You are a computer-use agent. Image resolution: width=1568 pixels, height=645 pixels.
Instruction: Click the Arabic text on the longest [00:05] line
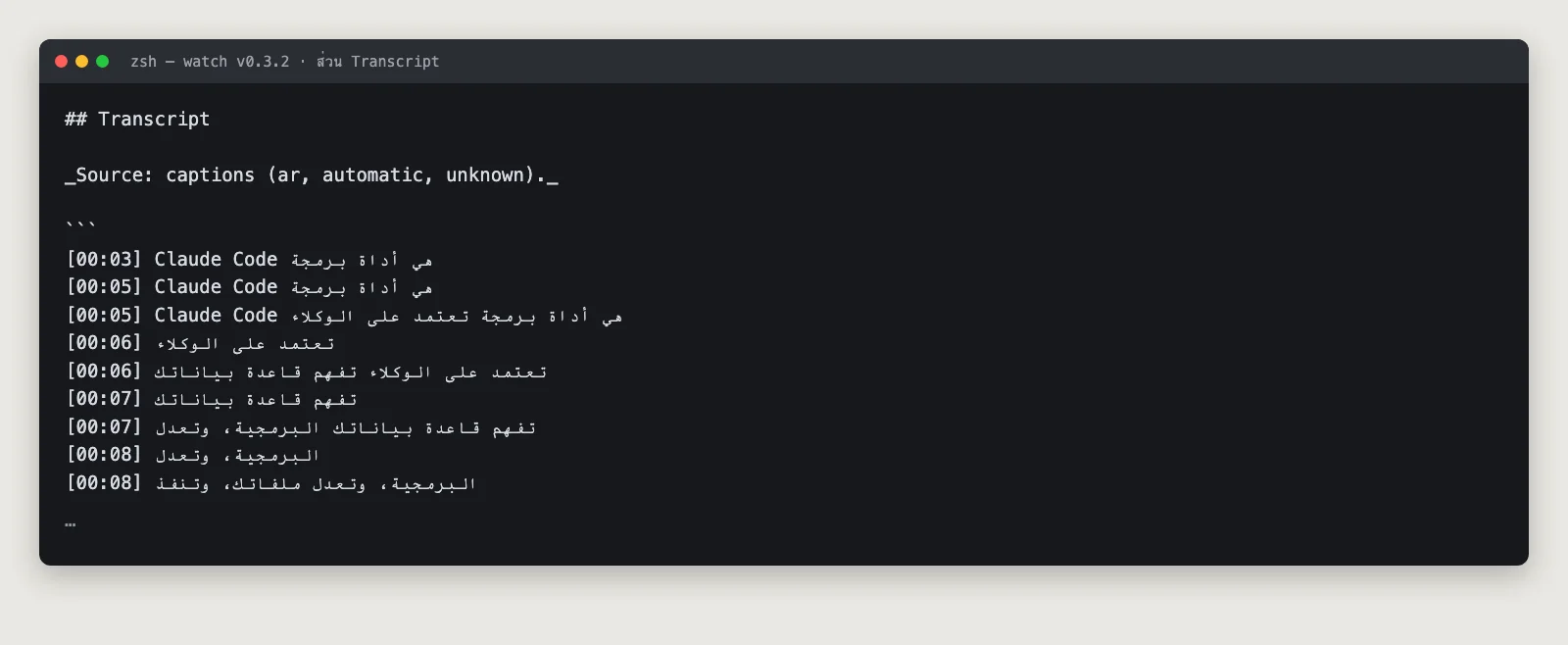457,316
